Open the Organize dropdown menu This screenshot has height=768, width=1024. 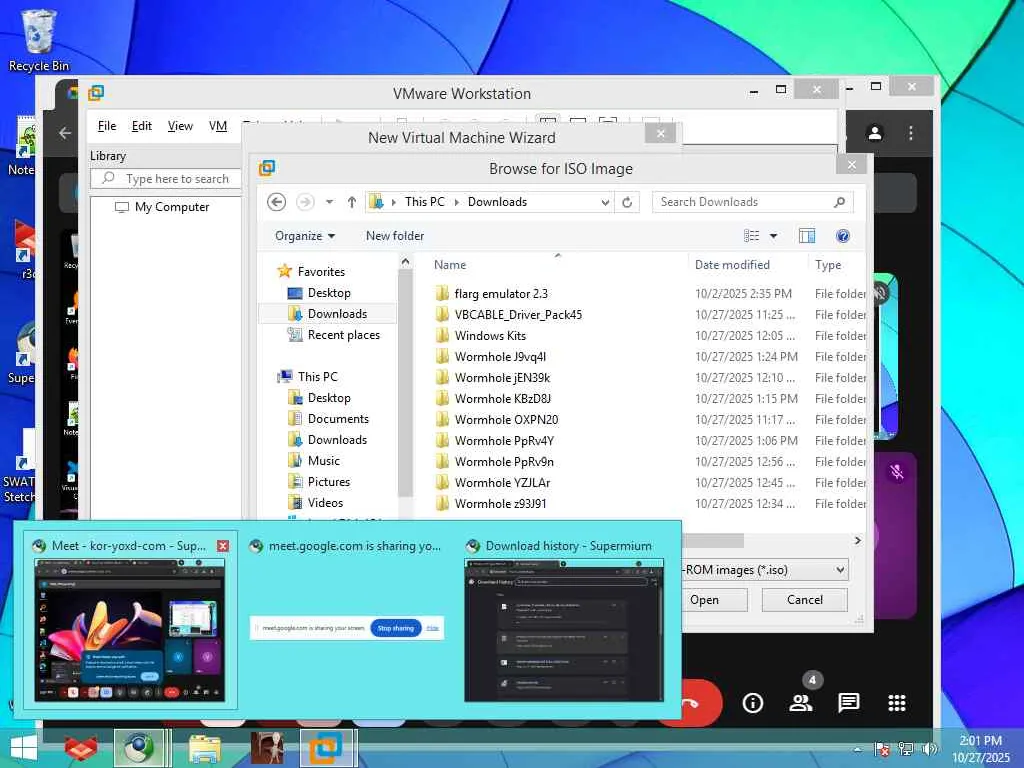point(305,236)
